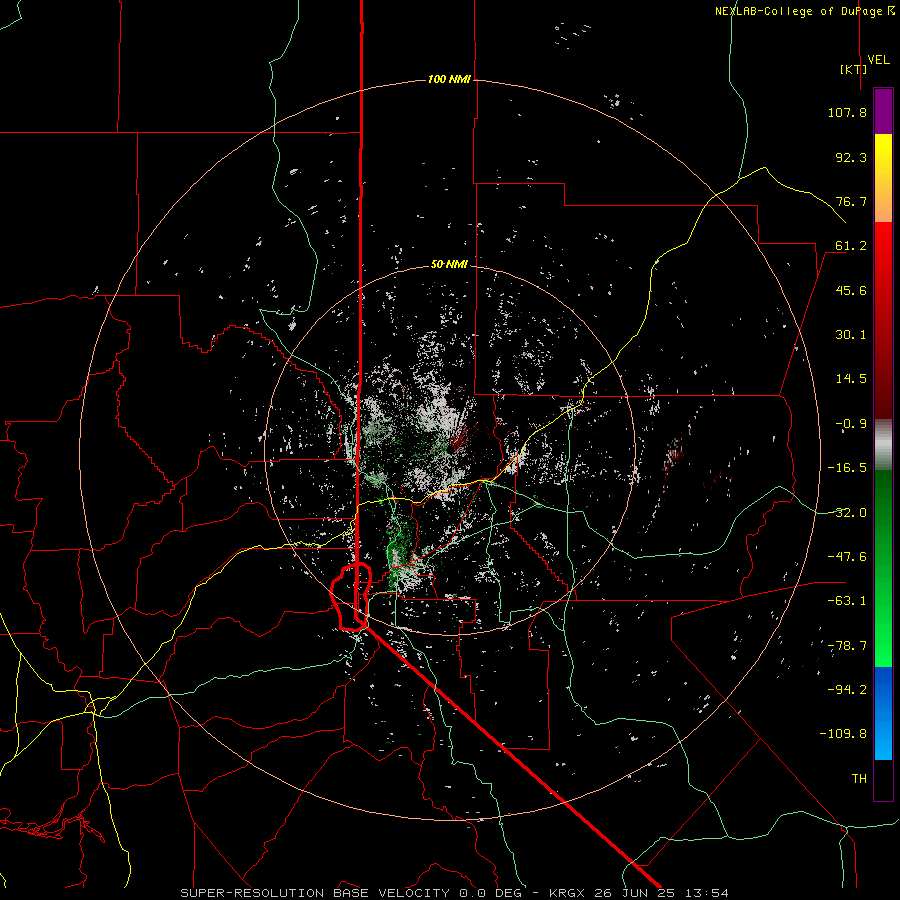Select the -109.8 legend value
The width and height of the screenshot is (900, 900).
coord(843,734)
